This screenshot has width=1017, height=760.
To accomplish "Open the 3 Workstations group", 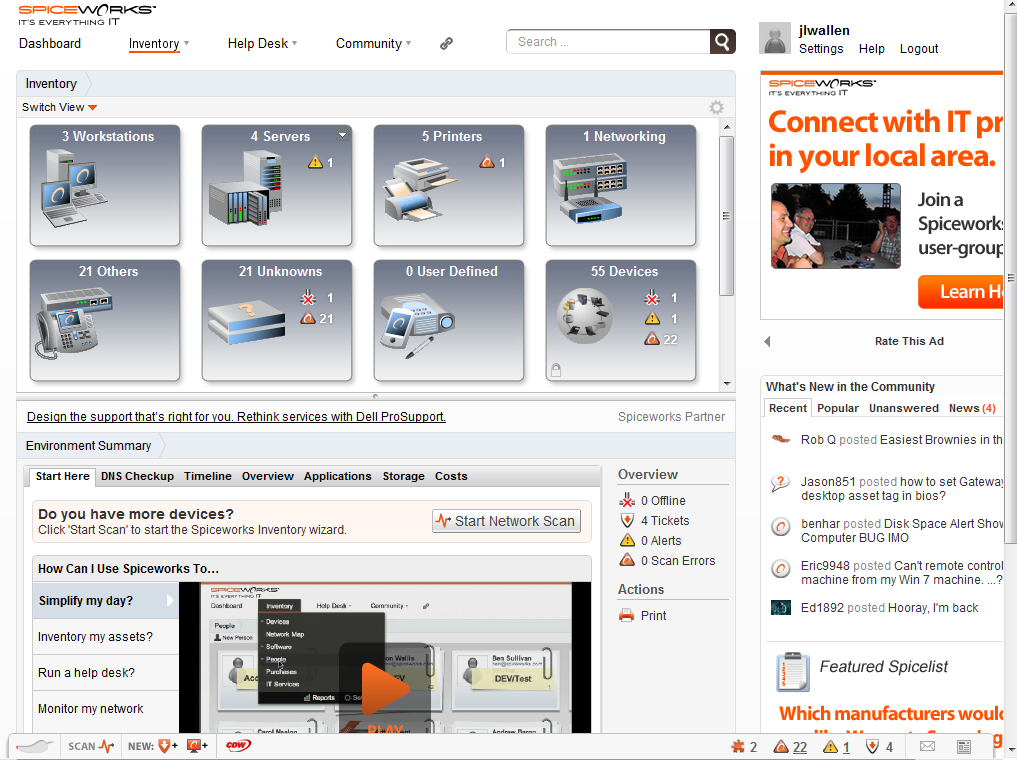I will [104, 185].
